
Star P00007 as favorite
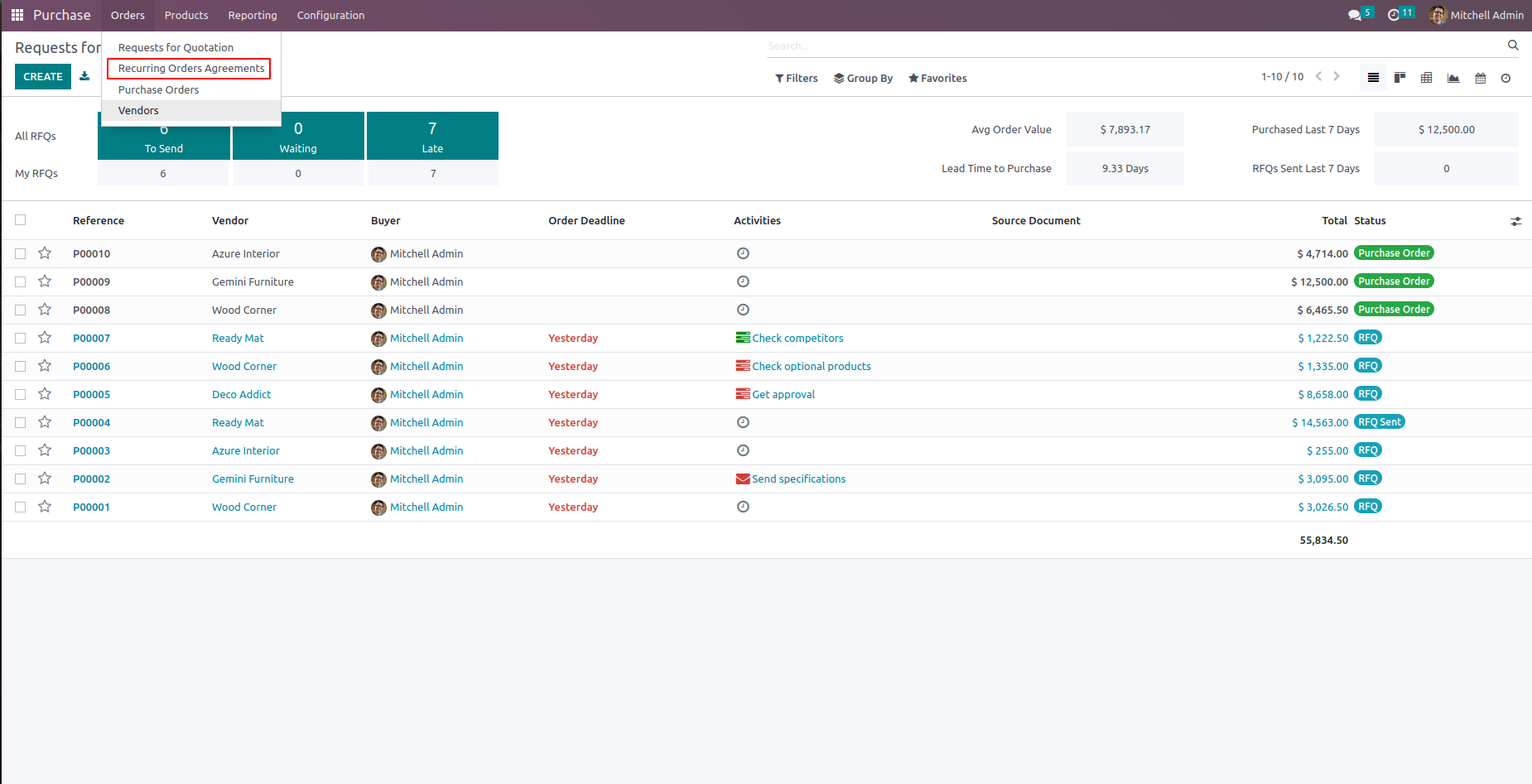pos(45,338)
